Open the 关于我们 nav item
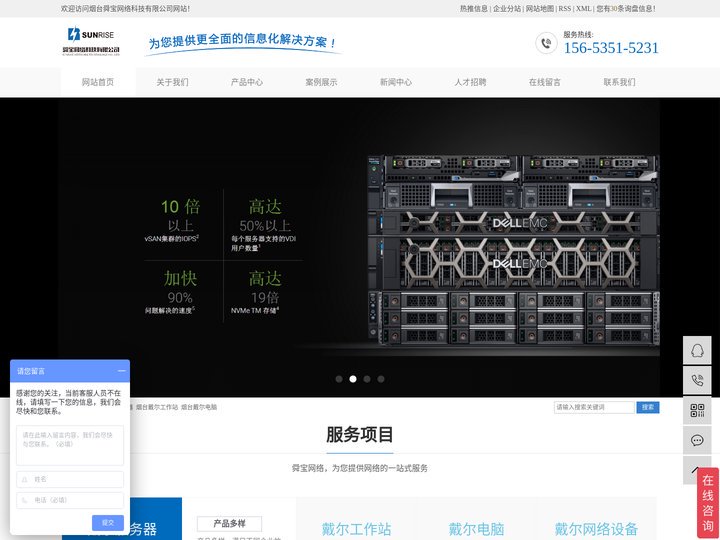 [x=172, y=82]
